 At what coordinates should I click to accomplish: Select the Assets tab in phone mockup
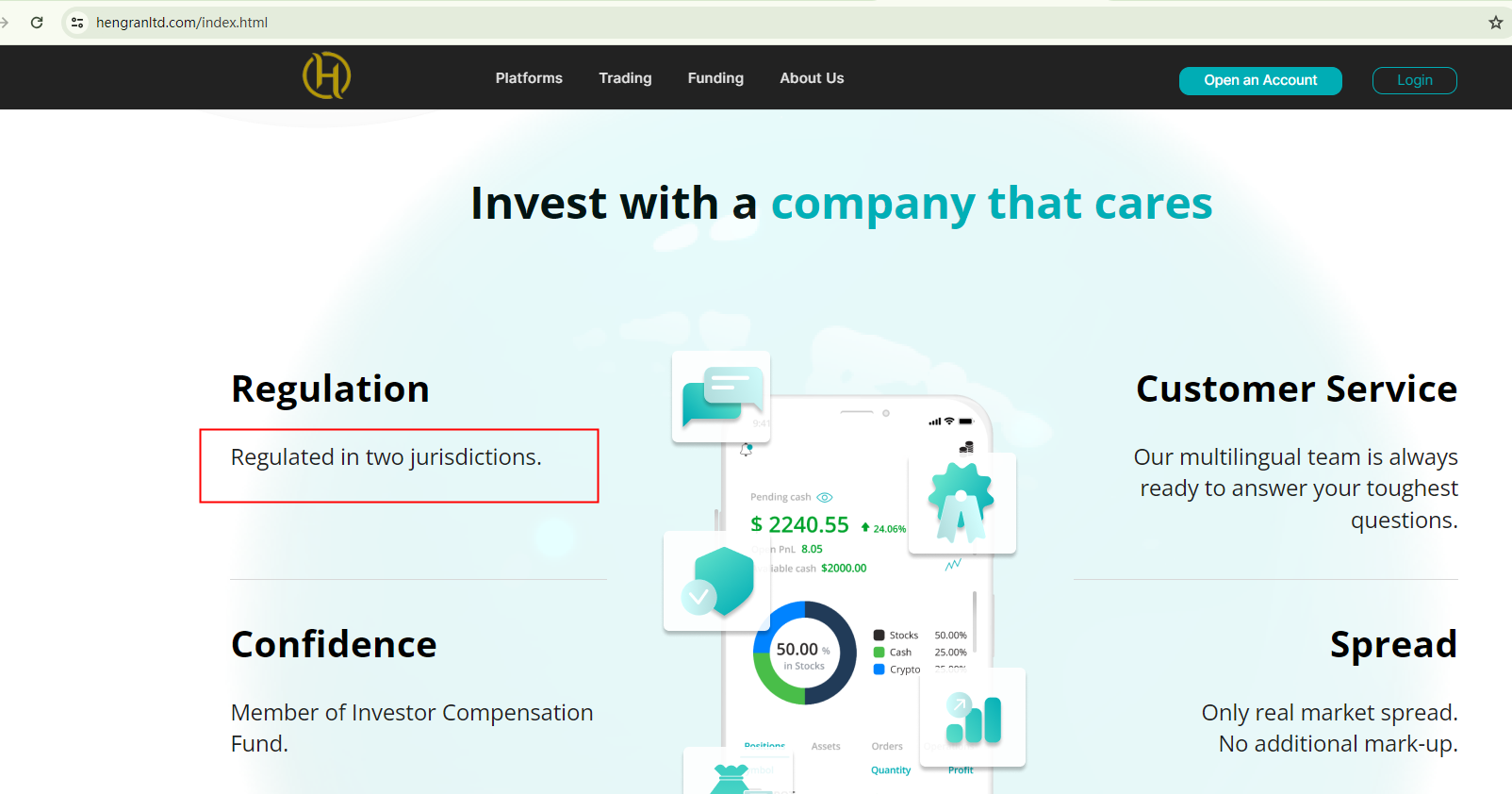826,746
